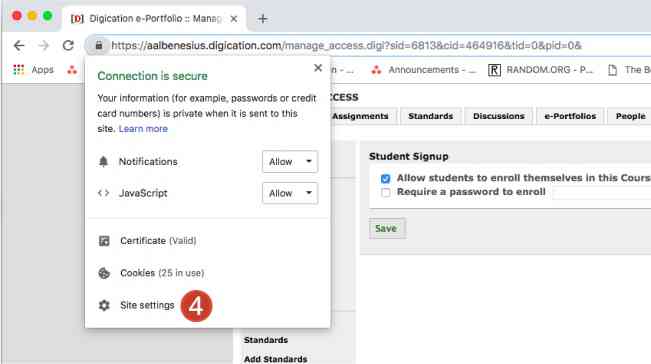Close the Digication e-Portfolio tab
The width and height of the screenshot is (651, 364).
(234, 19)
